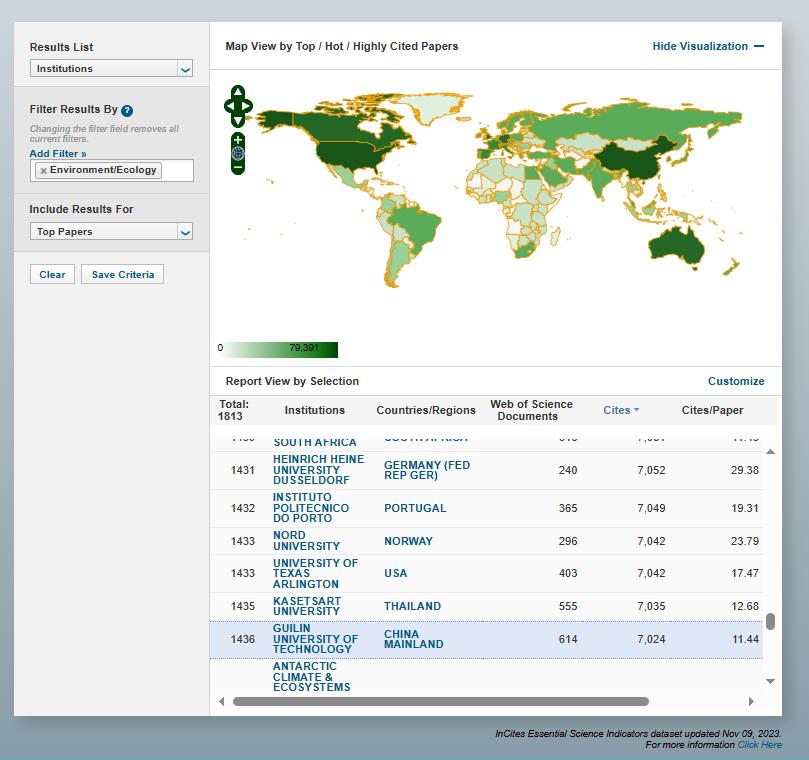809x760 pixels.
Task: Remove the Environment/Ecology filter tag
Action: pos(43,171)
